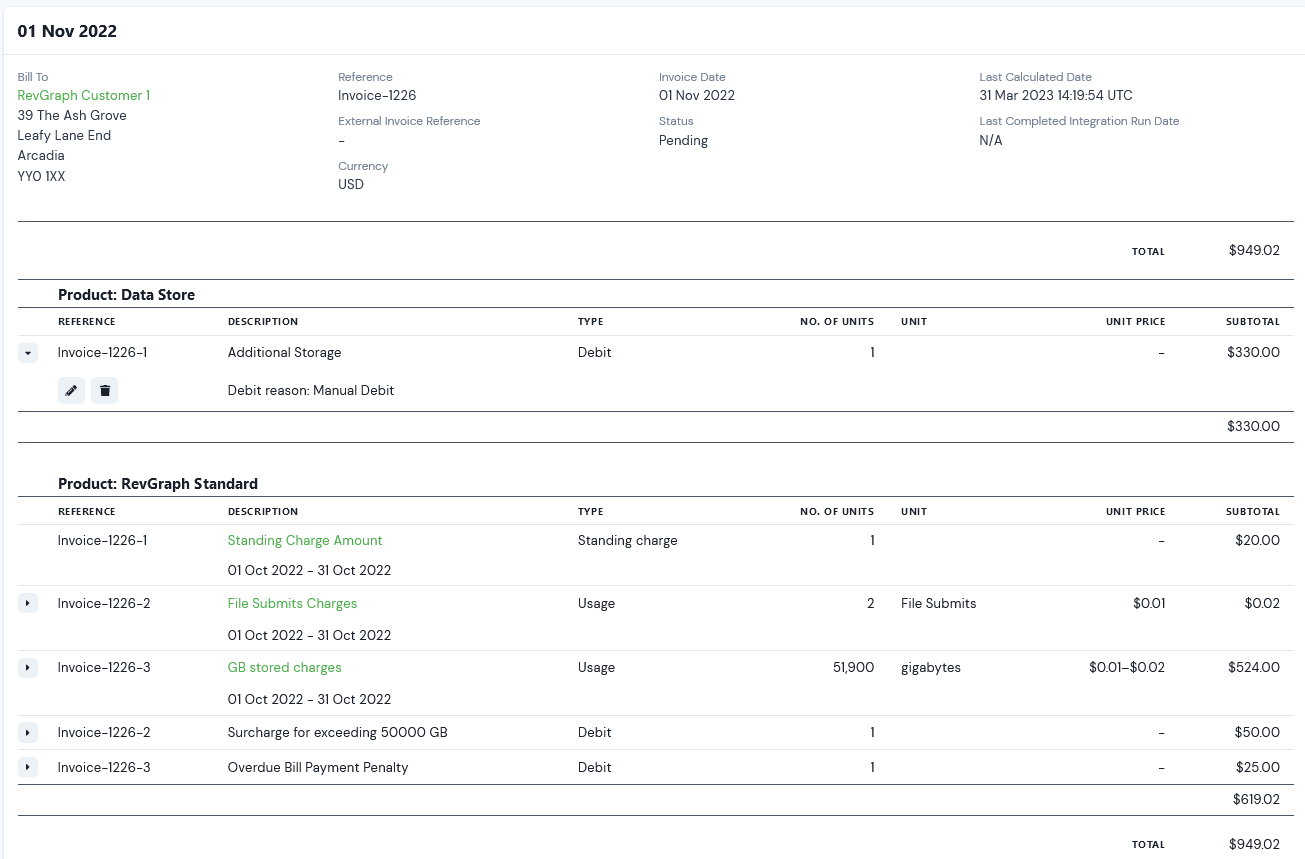Screen dimensions: 1305x859
Task: Expand the Overdue Bill Payment Penalty row
Action: tap(28, 767)
